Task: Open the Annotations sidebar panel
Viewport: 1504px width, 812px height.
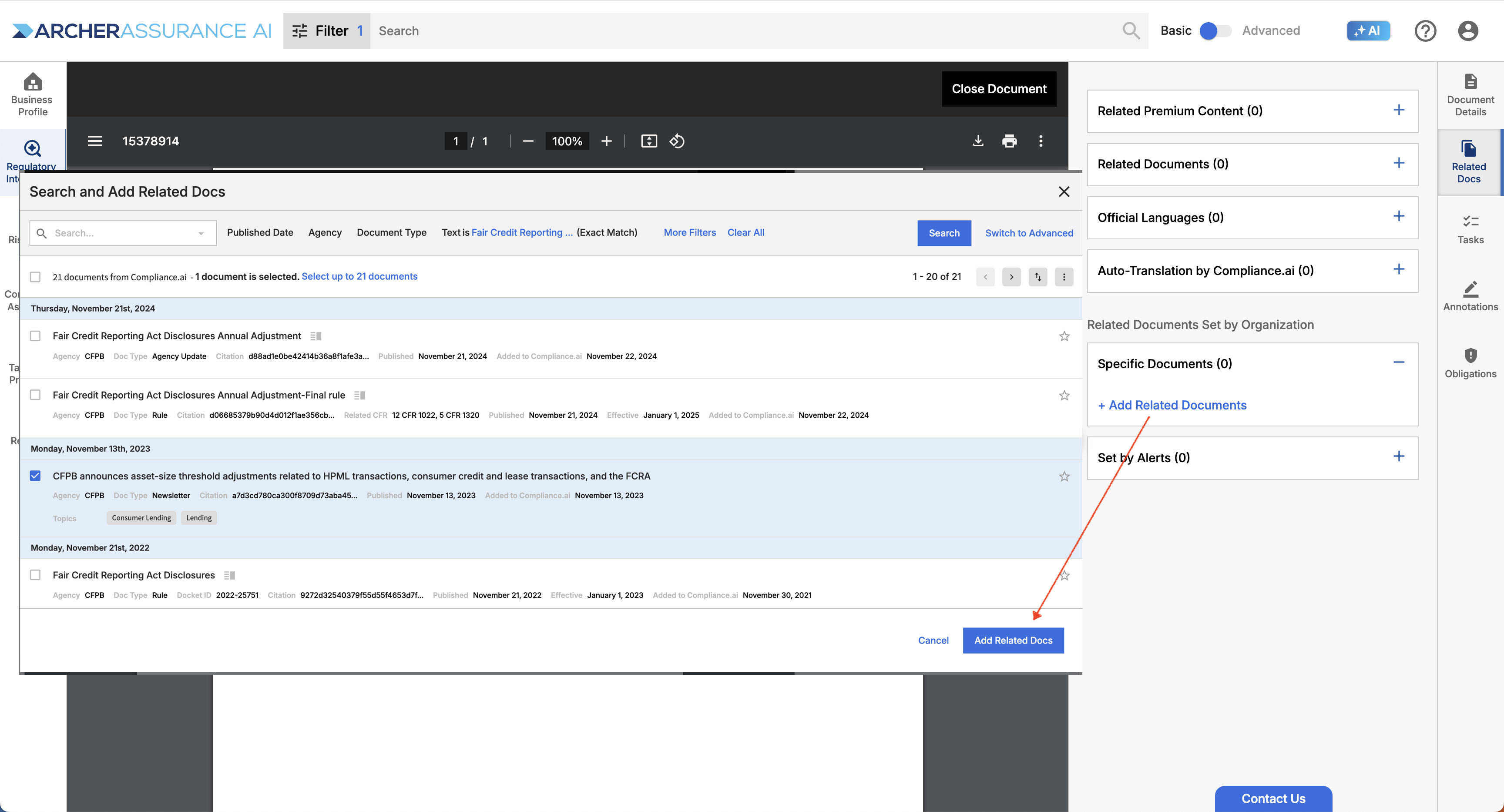Action: [1470, 296]
